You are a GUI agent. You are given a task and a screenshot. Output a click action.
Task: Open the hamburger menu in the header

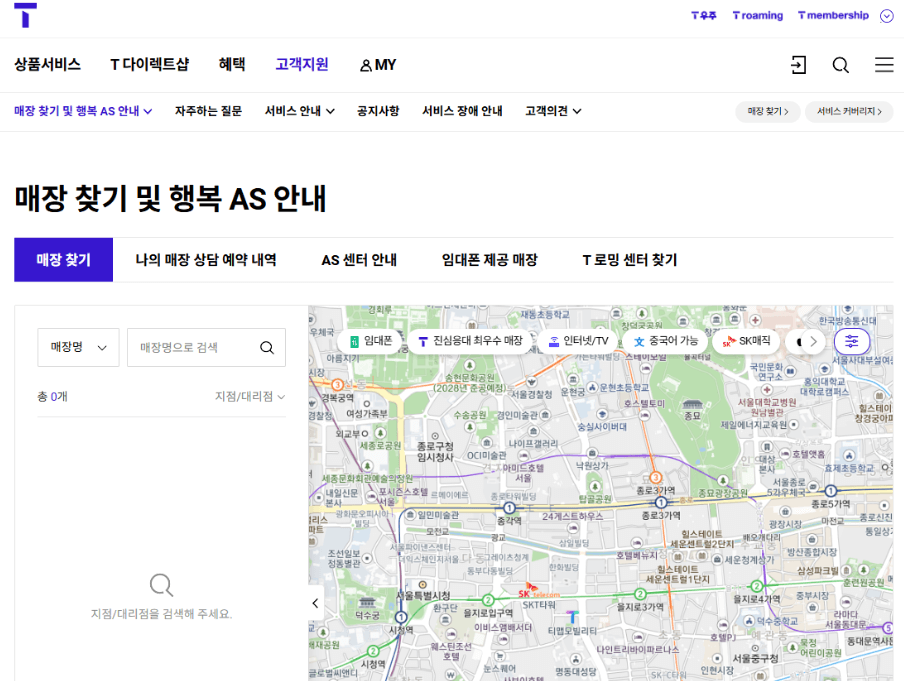pyautogui.click(x=883, y=64)
